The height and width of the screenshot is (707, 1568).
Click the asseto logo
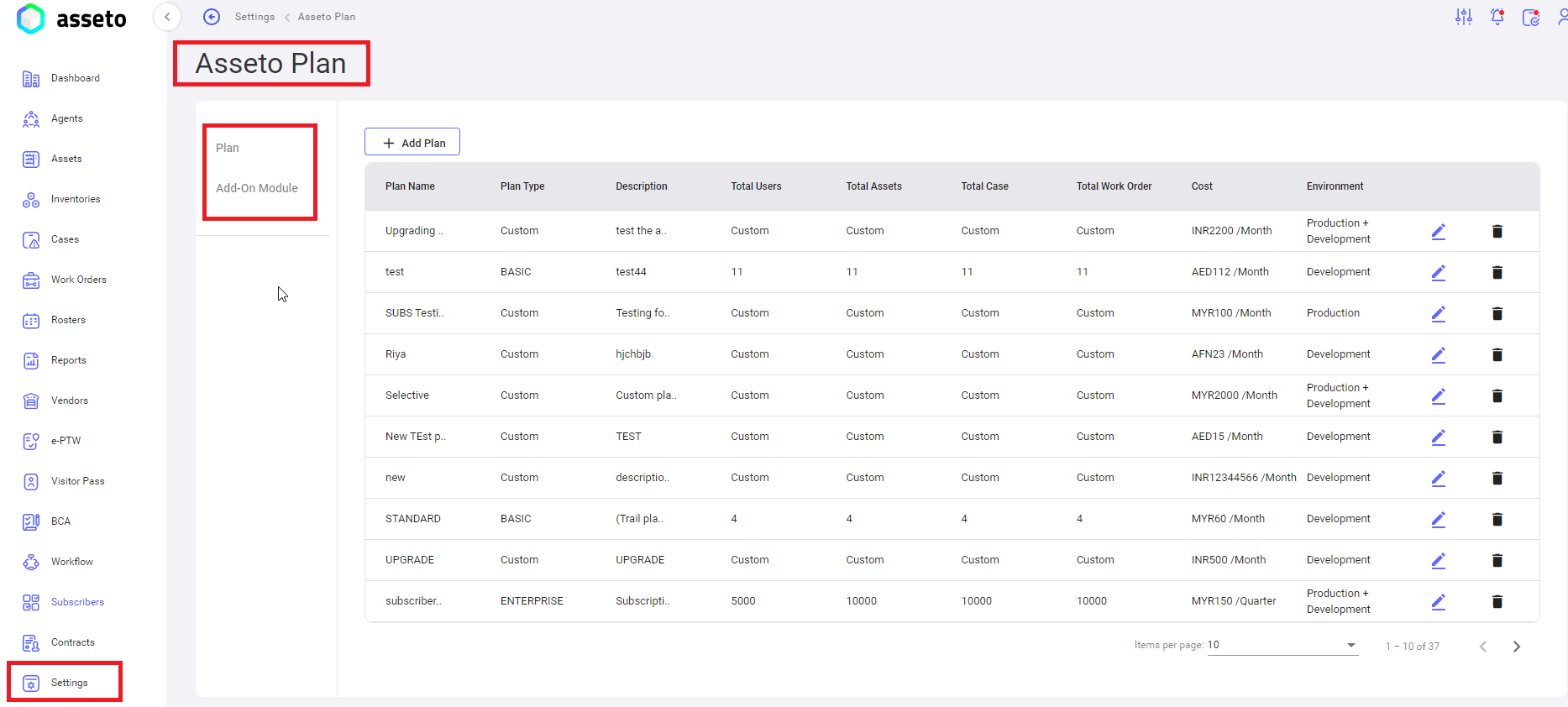tap(71, 18)
